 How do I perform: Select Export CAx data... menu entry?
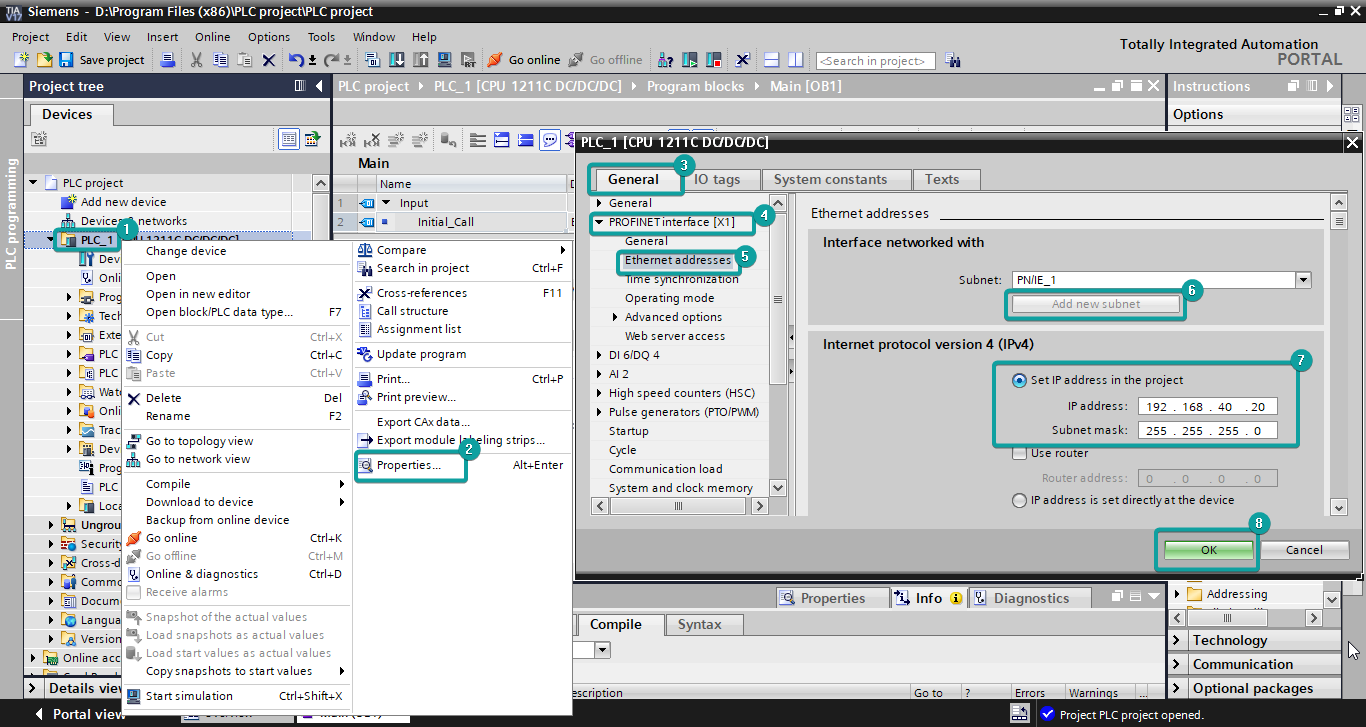[422, 422]
